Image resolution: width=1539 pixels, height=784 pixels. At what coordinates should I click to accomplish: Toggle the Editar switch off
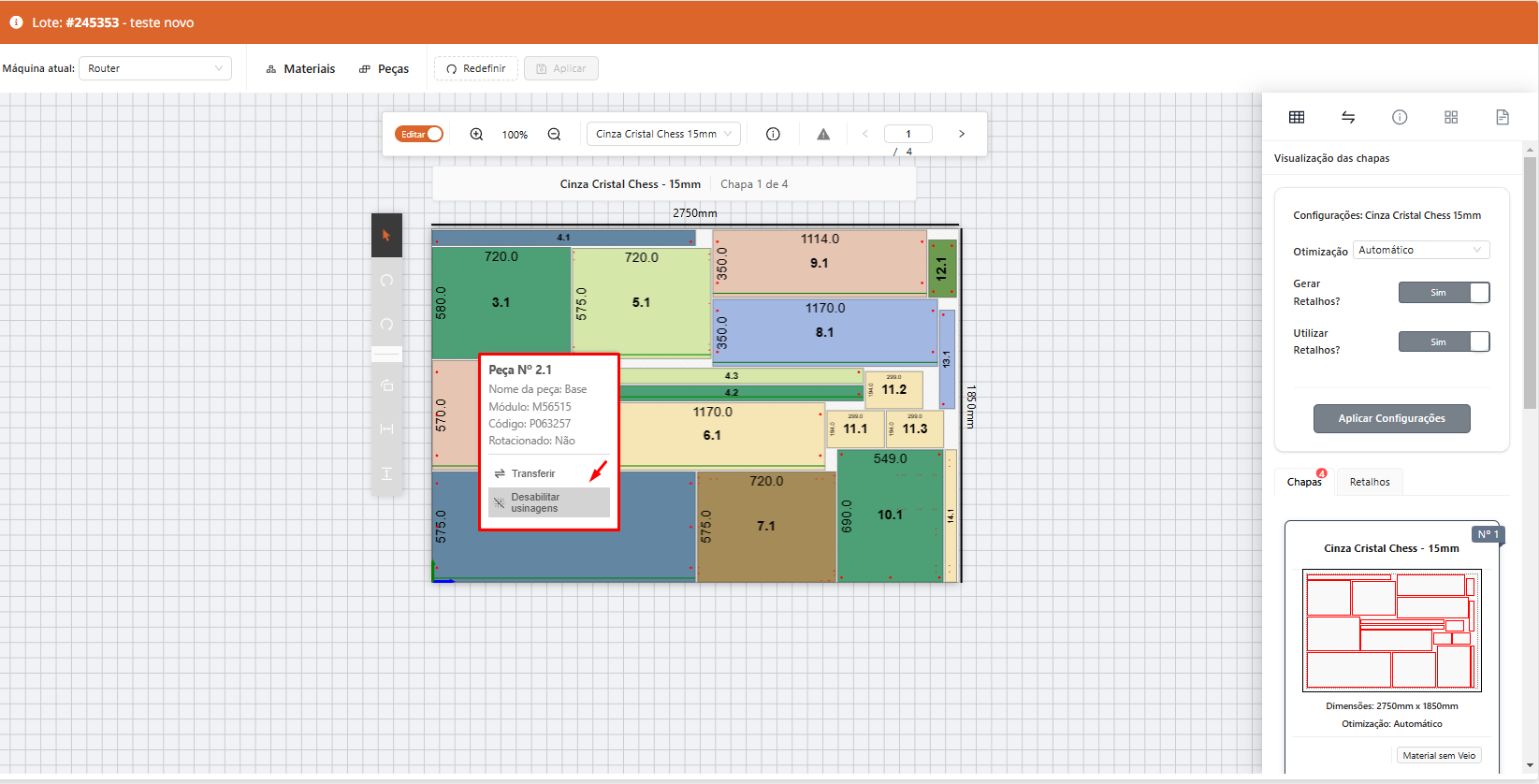click(x=419, y=134)
